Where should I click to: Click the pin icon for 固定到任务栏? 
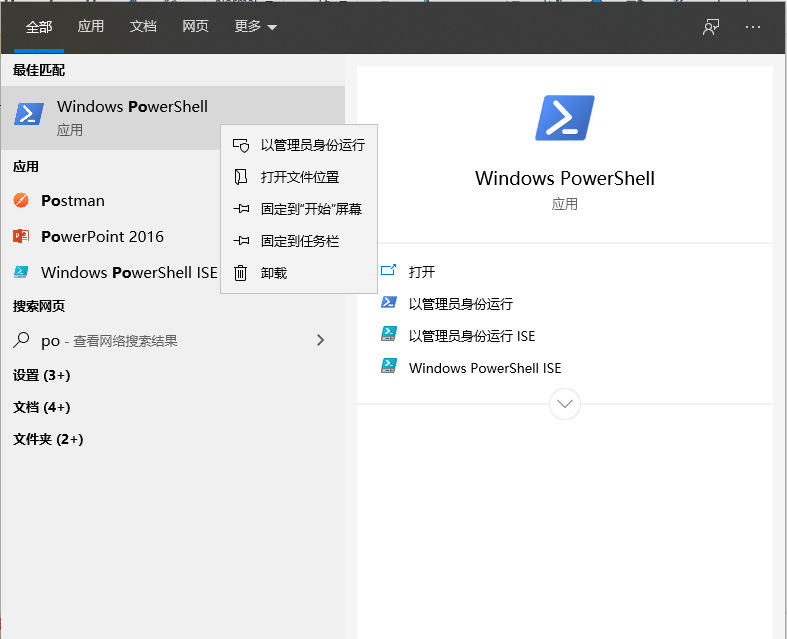coord(240,241)
